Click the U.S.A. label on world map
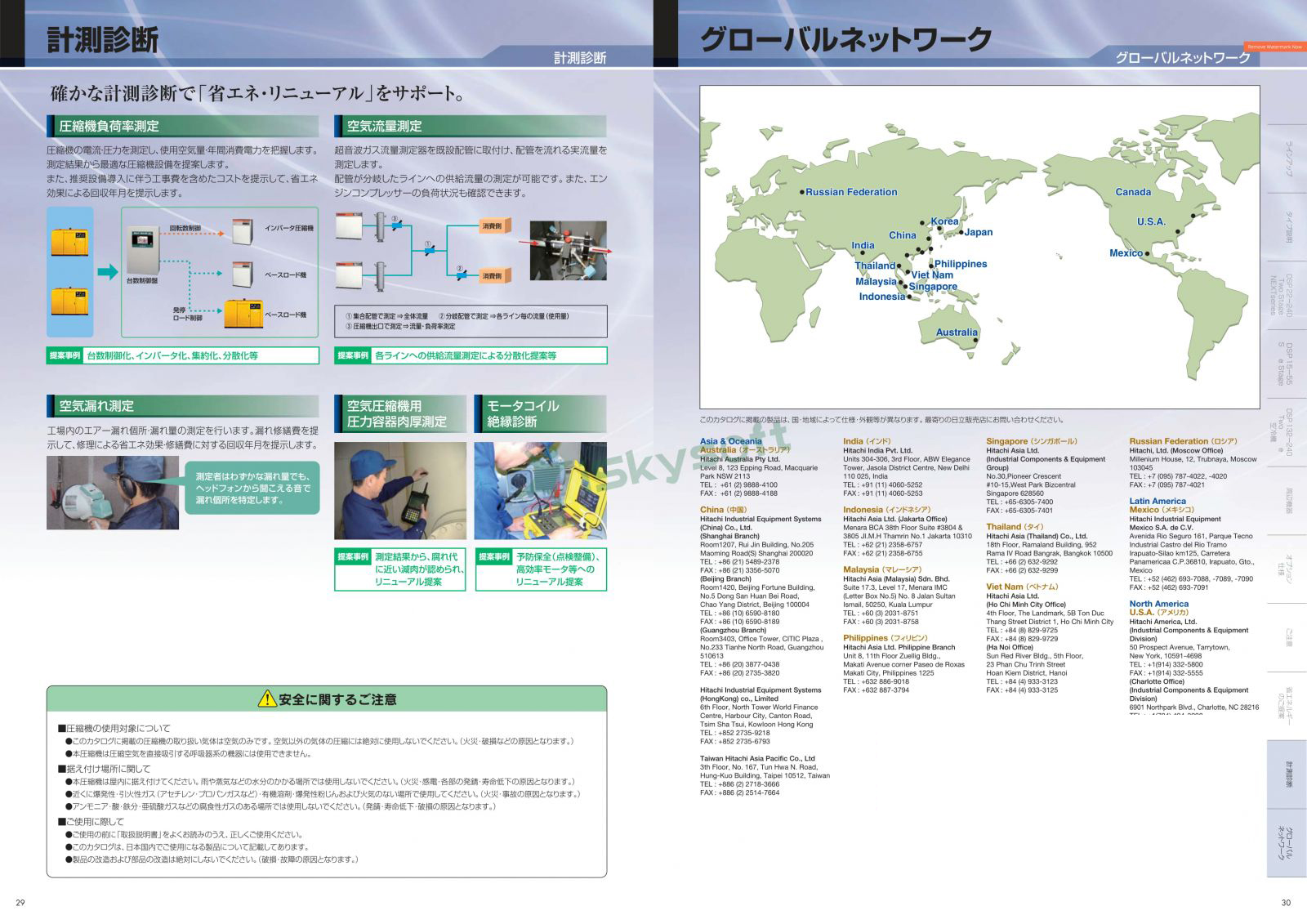 tap(1151, 221)
